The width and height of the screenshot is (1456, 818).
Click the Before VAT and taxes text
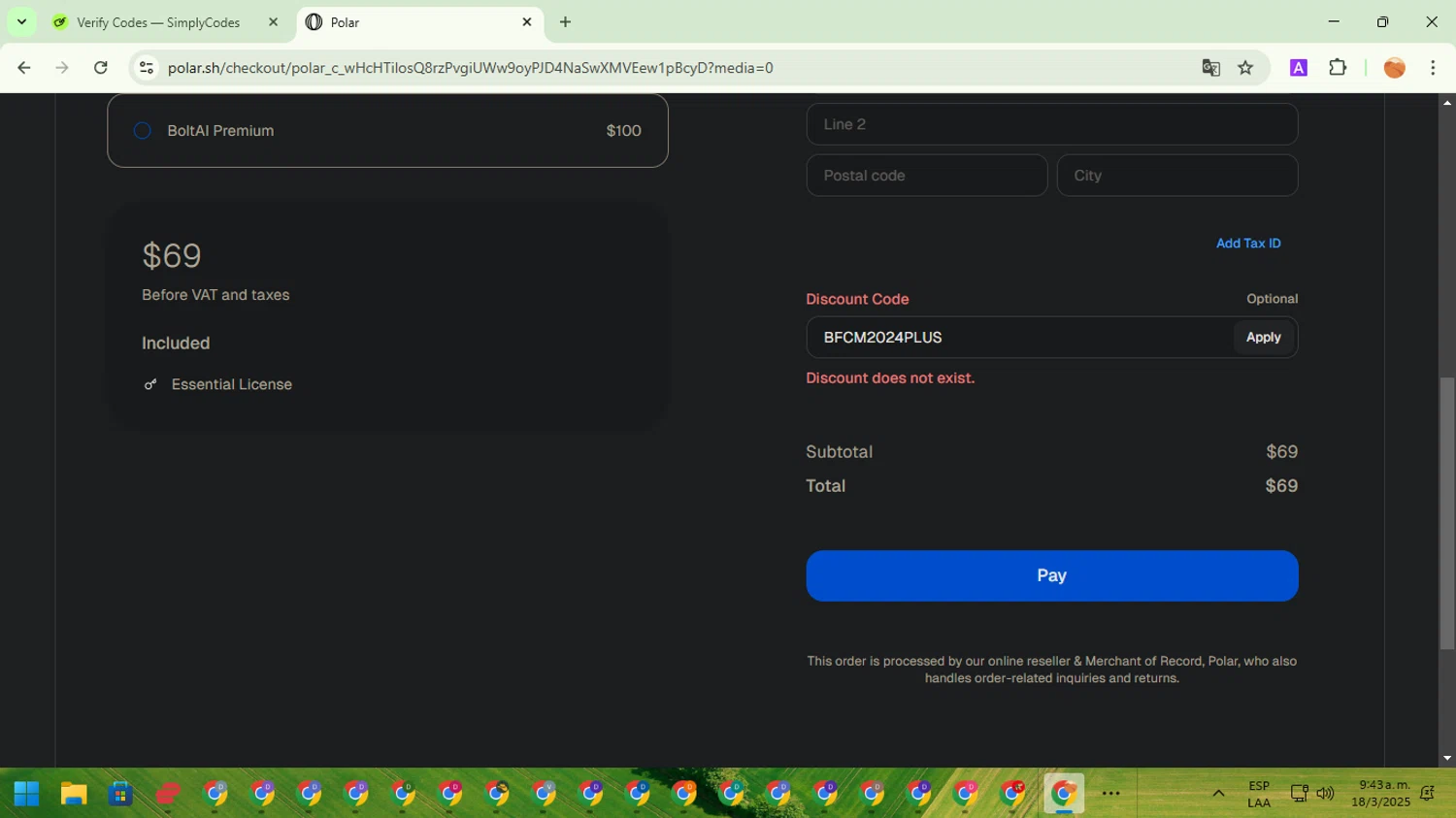click(215, 295)
